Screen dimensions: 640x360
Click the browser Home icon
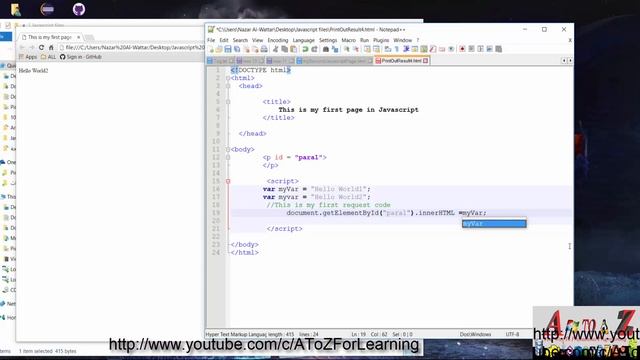pyautogui.click(x=51, y=47)
